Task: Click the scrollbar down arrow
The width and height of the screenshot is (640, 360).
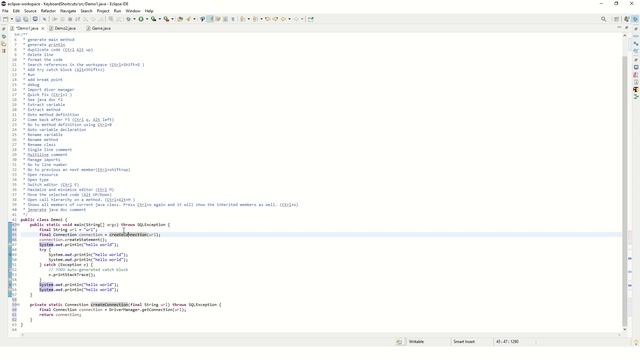Action: click(x=624, y=329)
